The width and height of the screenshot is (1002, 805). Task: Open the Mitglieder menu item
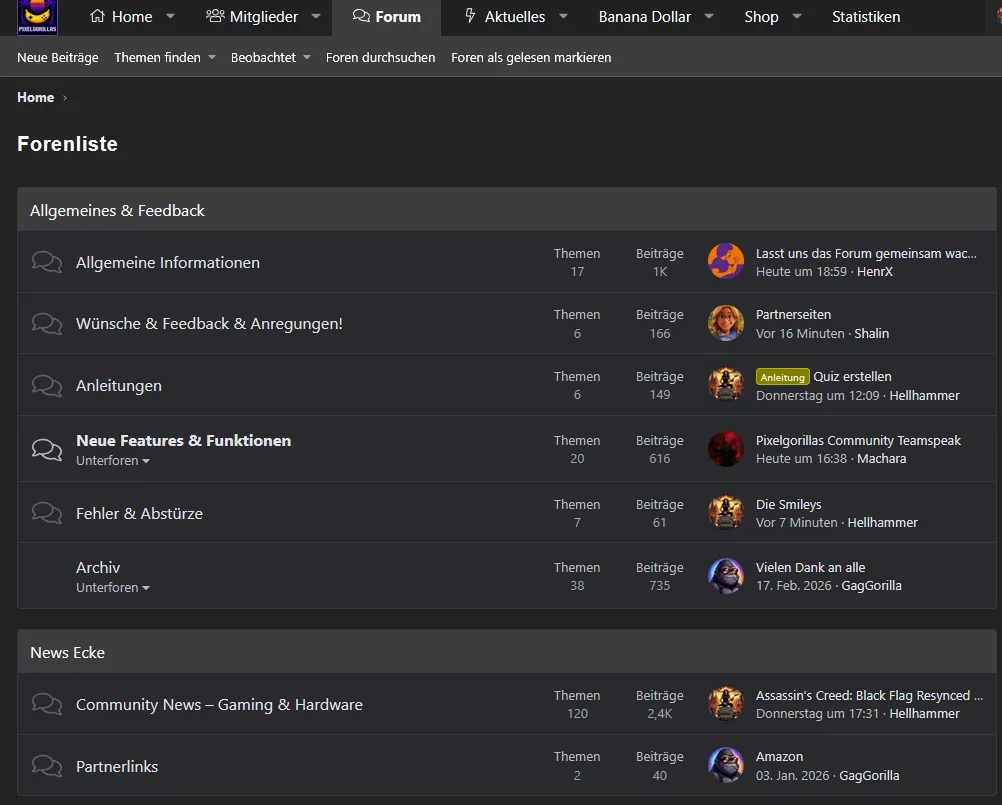tap(252, 17)
